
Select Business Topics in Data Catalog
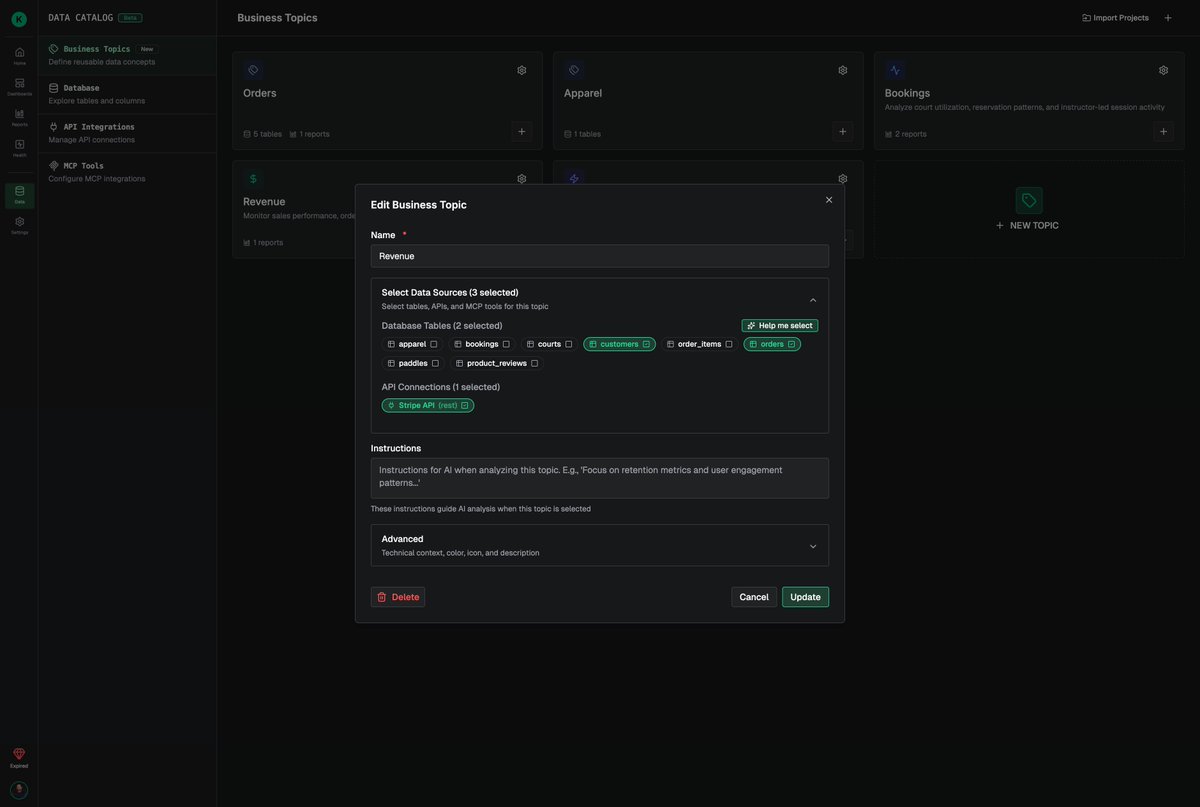[x=127, y=55]
